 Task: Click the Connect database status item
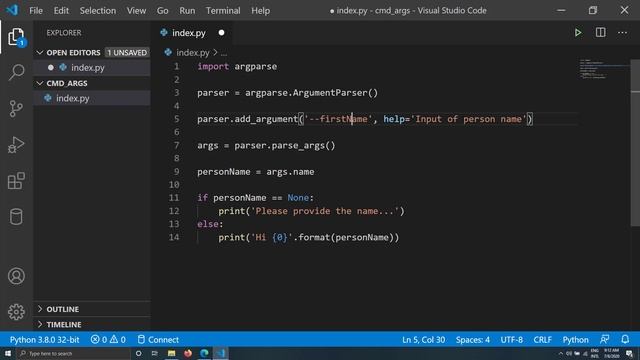158,340
